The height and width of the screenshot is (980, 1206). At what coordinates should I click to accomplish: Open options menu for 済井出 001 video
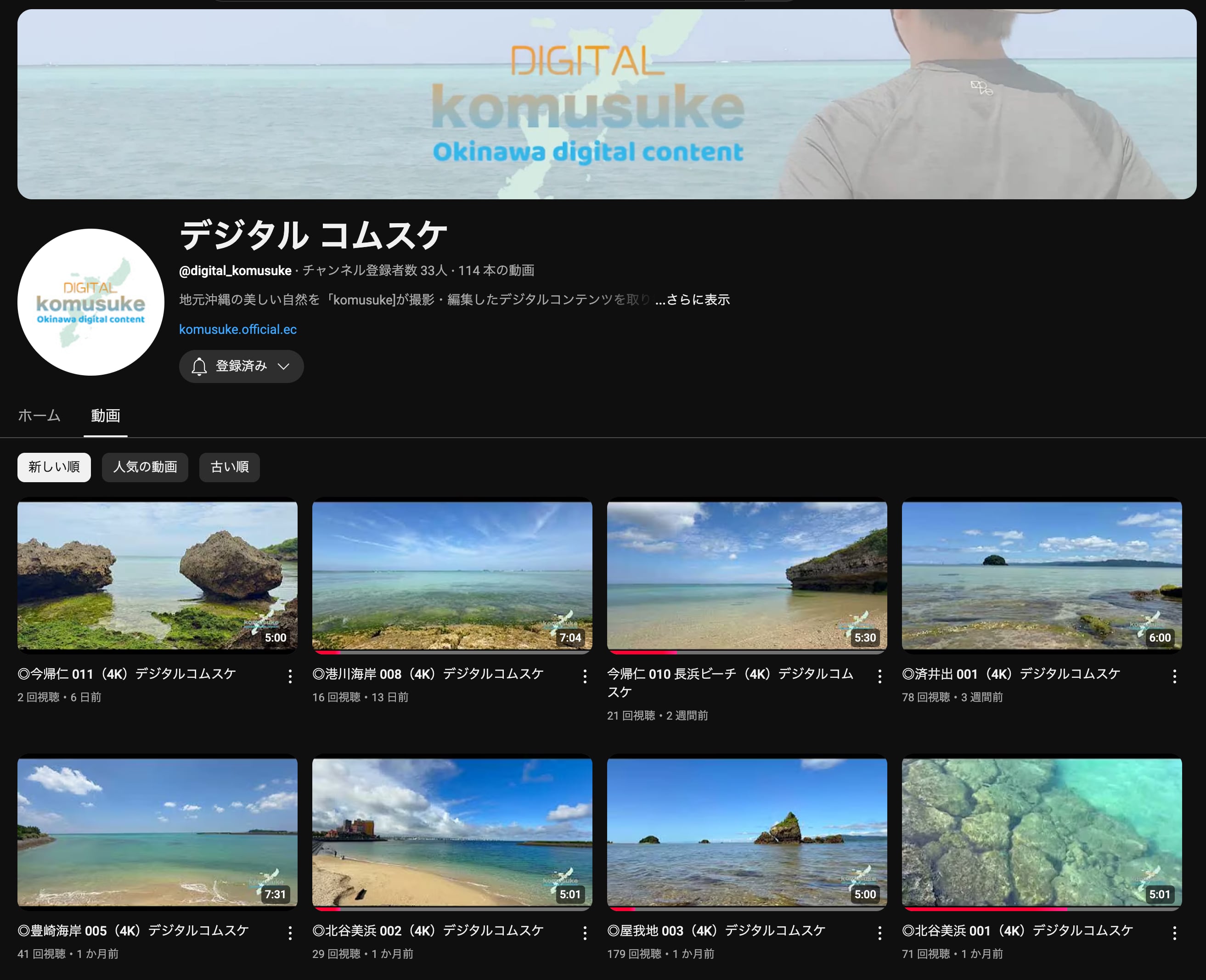(1174, 676)
